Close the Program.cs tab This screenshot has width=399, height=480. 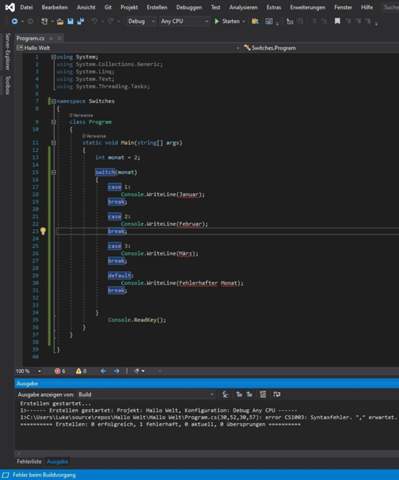pos(59,38)
